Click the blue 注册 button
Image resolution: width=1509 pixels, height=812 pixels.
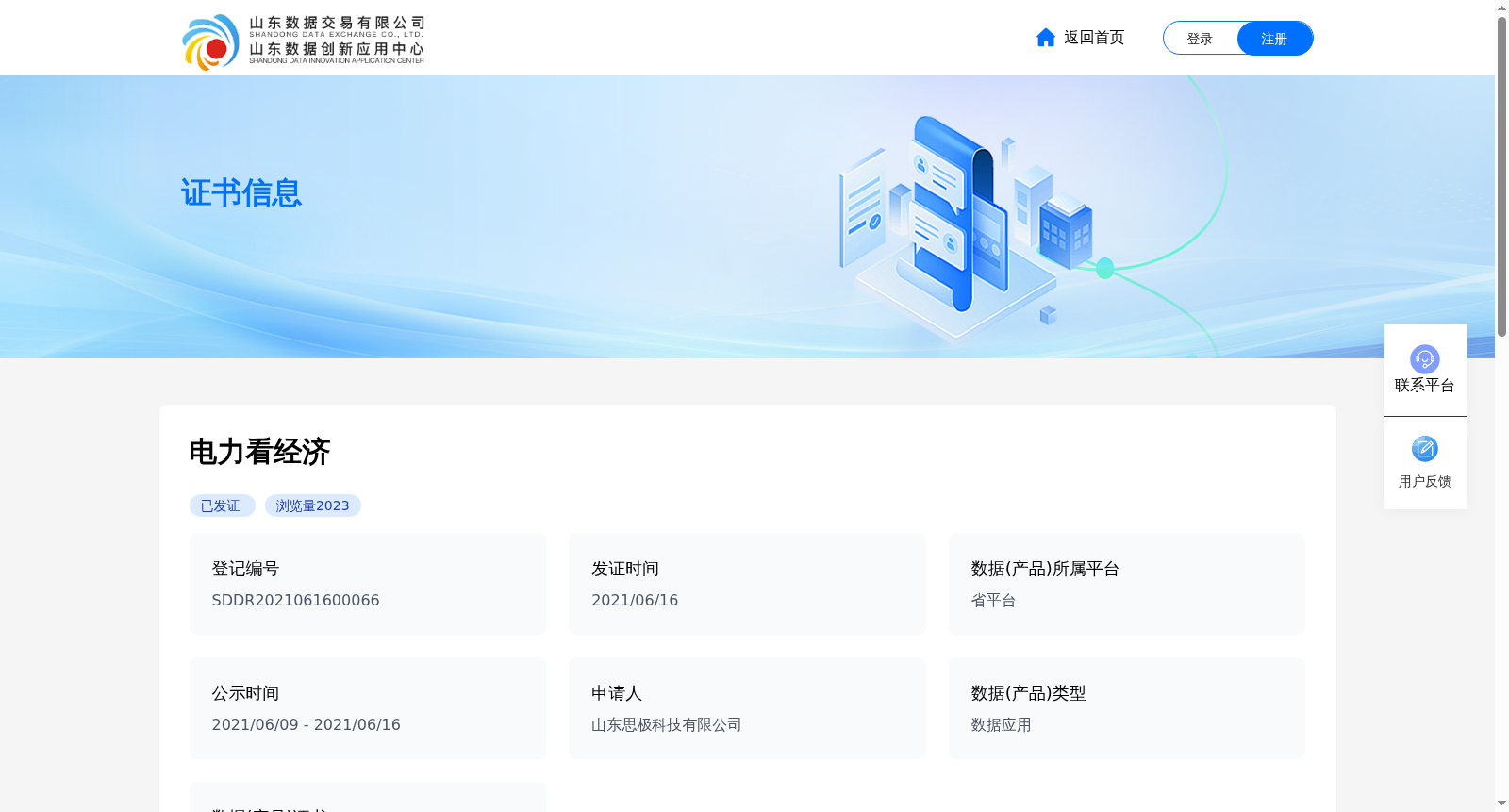(x=1275, y=39)
